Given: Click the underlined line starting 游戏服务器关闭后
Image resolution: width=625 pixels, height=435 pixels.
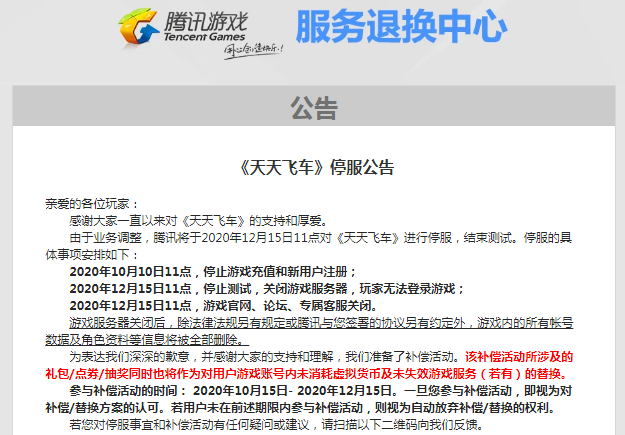Looking at the screenshot, I should pos(321,323).
